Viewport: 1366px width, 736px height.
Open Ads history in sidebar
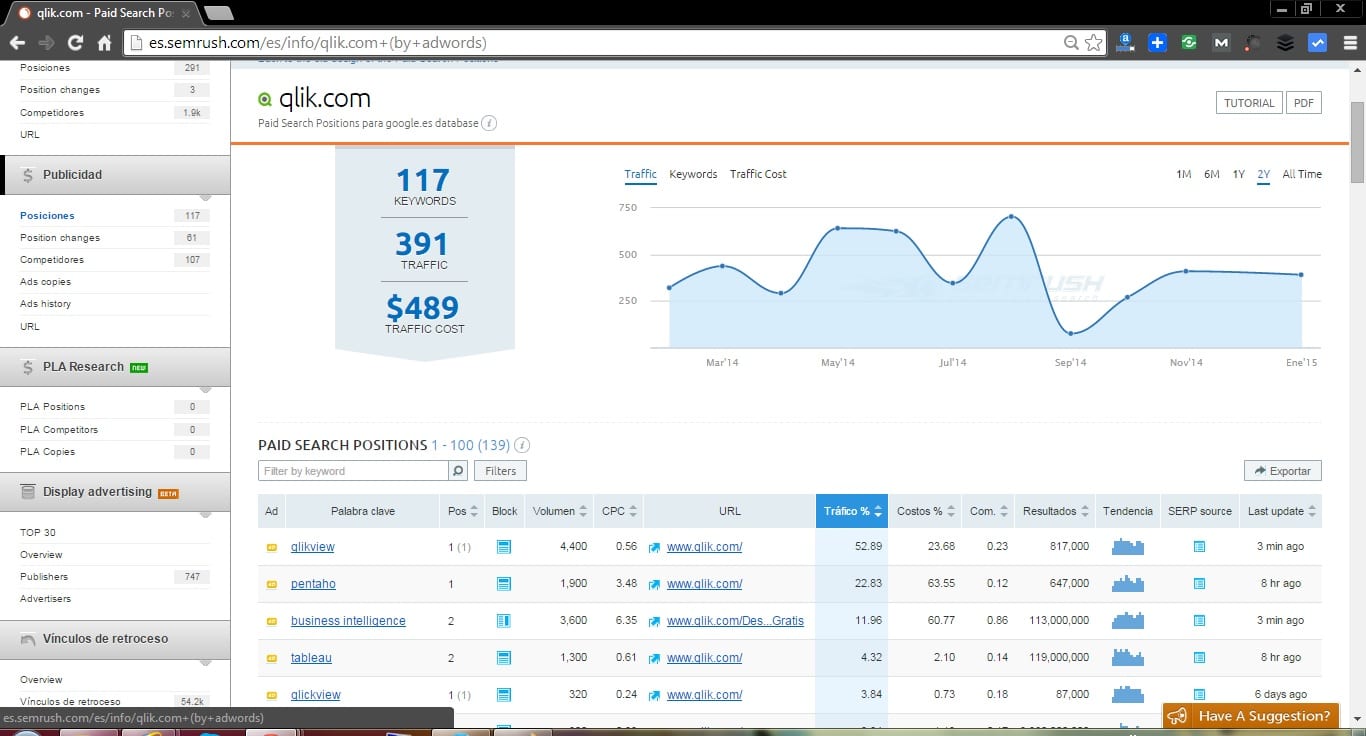point(45,304)
